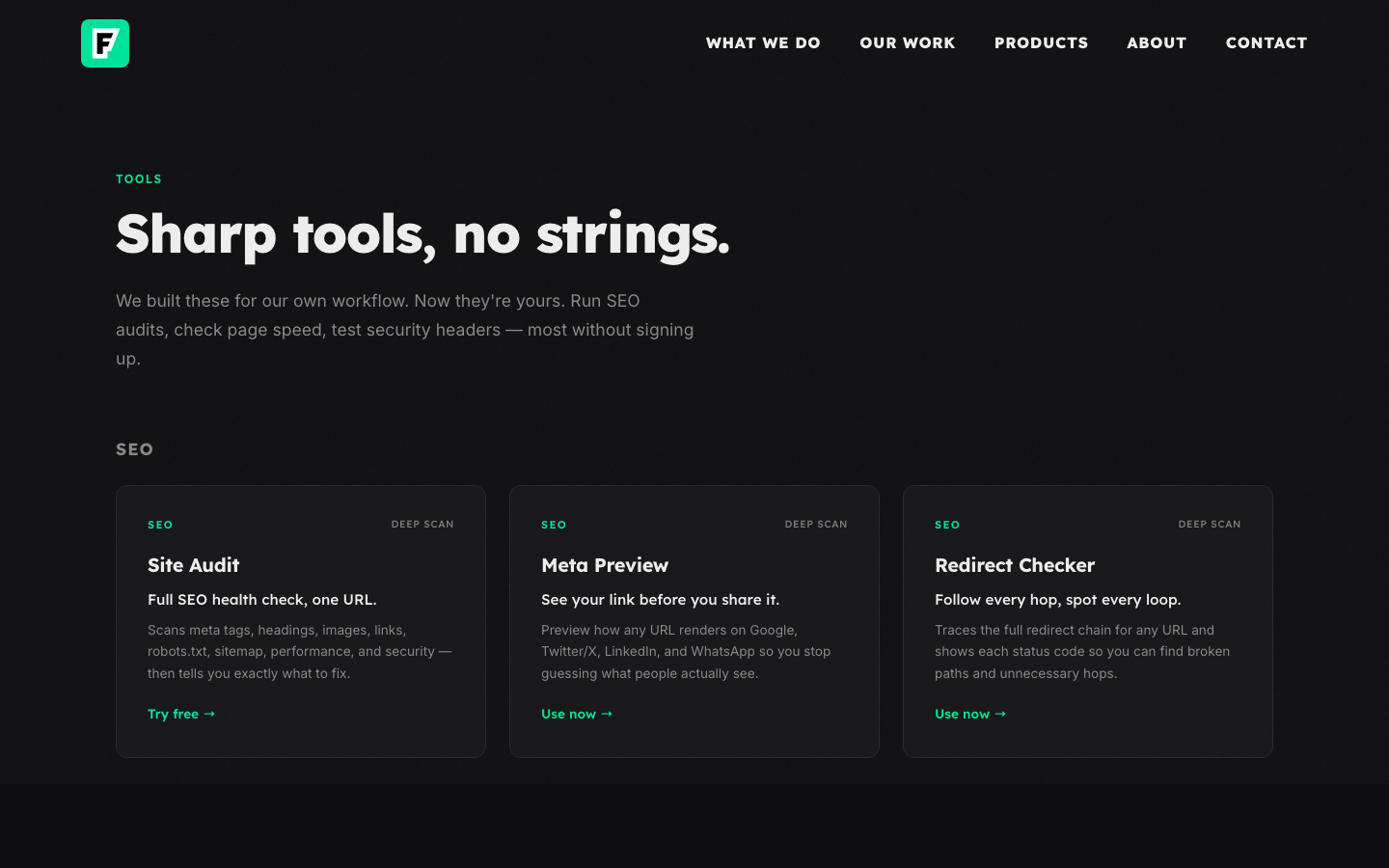
Task: Click the green F logo icon
Action: pyautogui.click(x=105, y=42)
